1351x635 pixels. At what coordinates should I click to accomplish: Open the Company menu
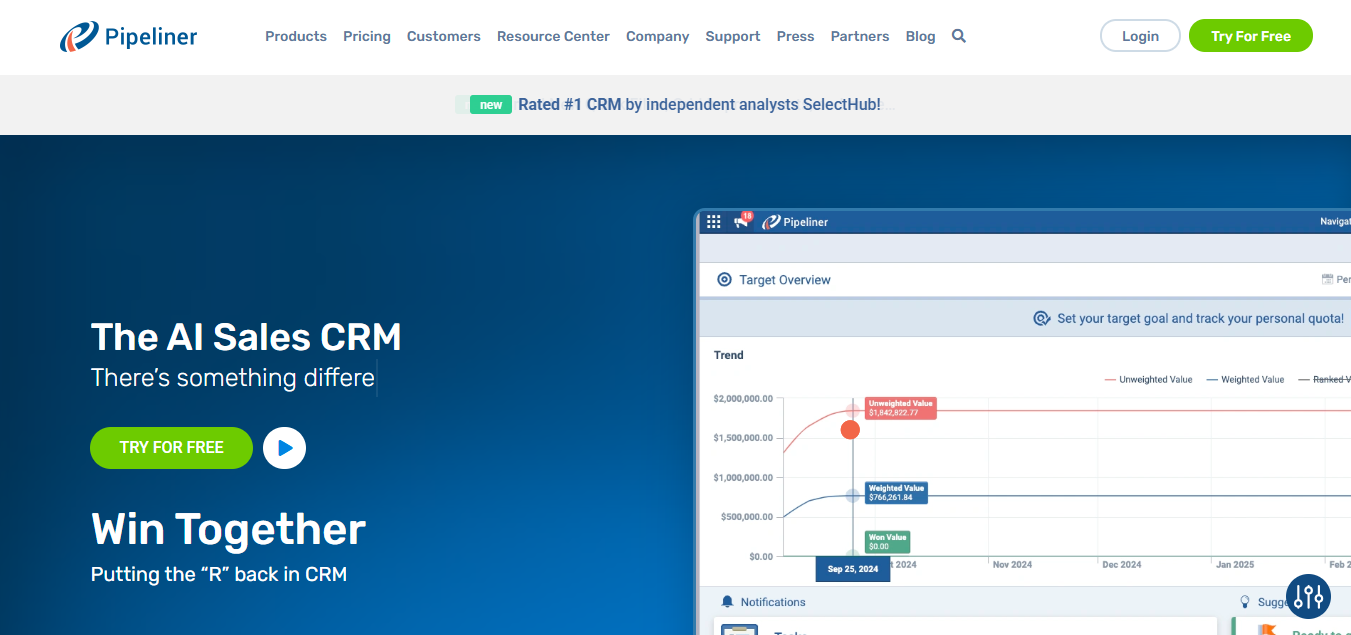point(658,36)
